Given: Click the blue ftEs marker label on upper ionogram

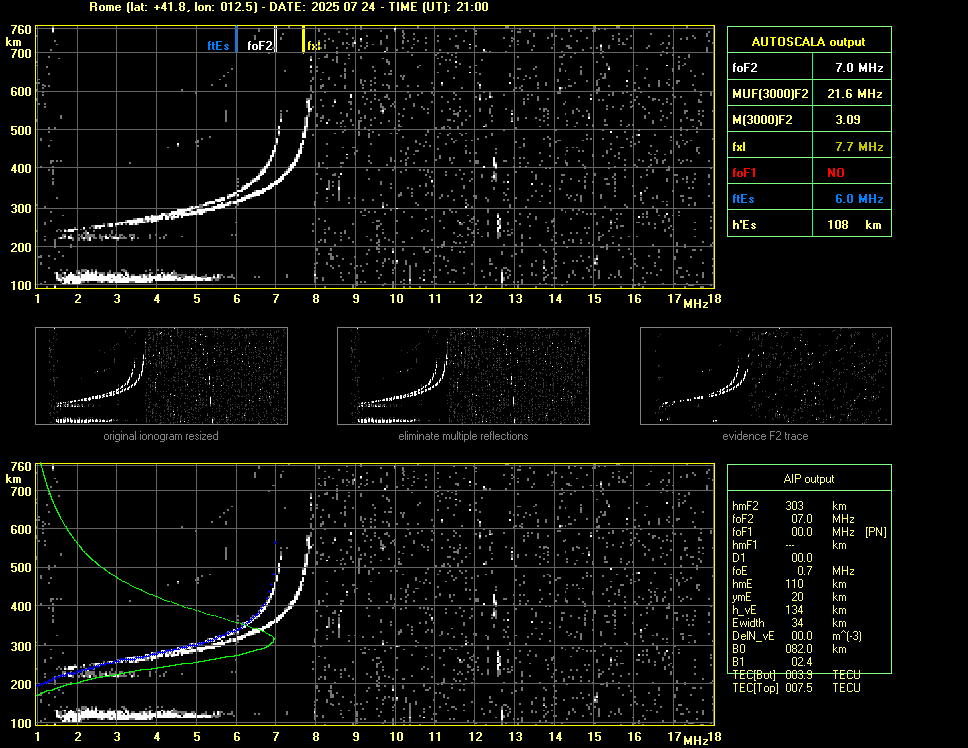Looking at the screenshot, I should (x=218, y=46).
